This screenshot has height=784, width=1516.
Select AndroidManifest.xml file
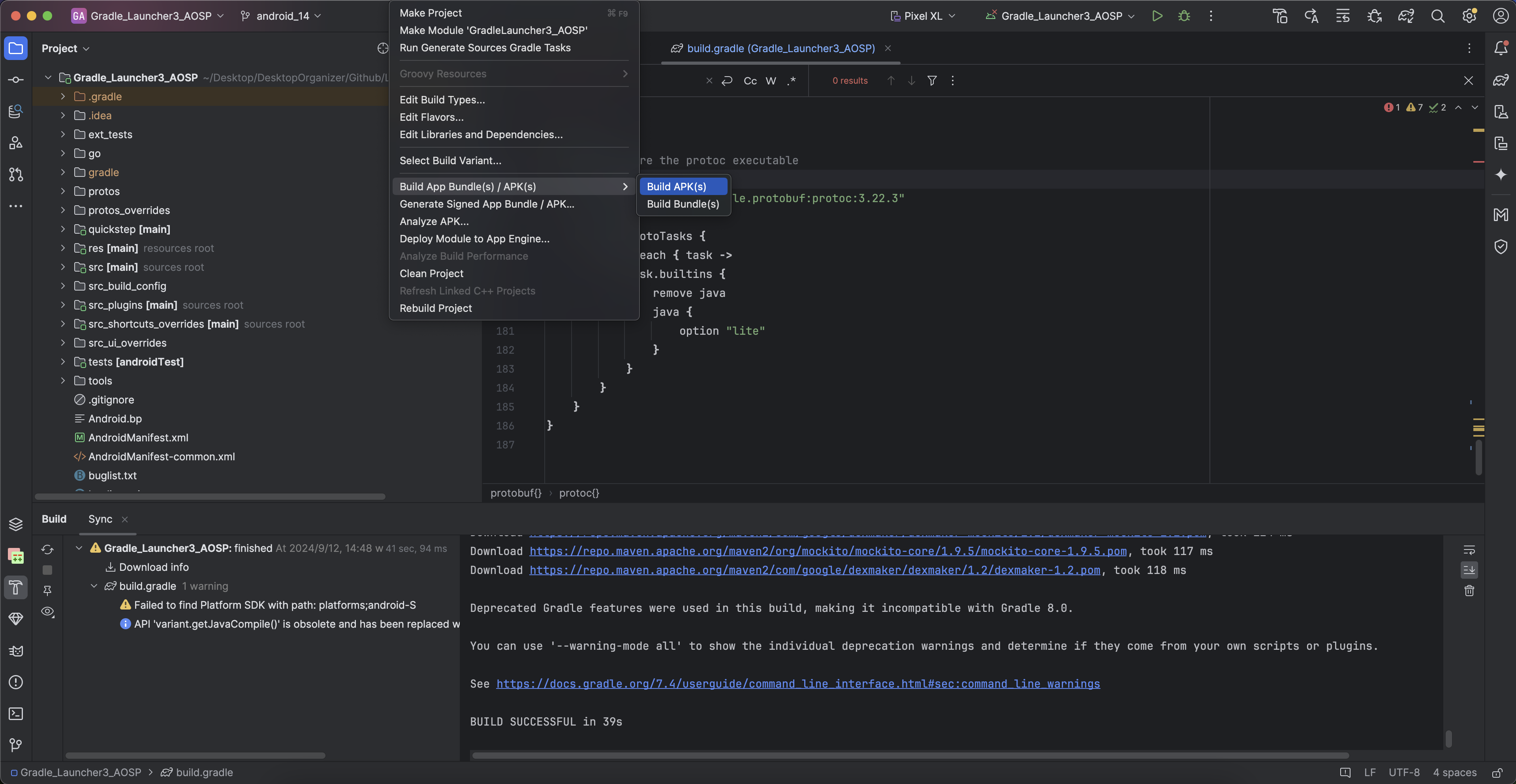[x=138, y=437]
